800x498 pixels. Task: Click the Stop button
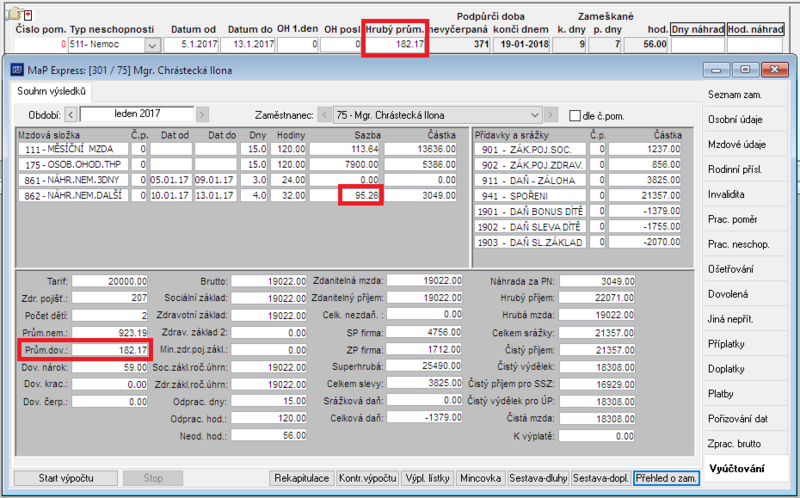pyautogui.click(x=153, y=478)
